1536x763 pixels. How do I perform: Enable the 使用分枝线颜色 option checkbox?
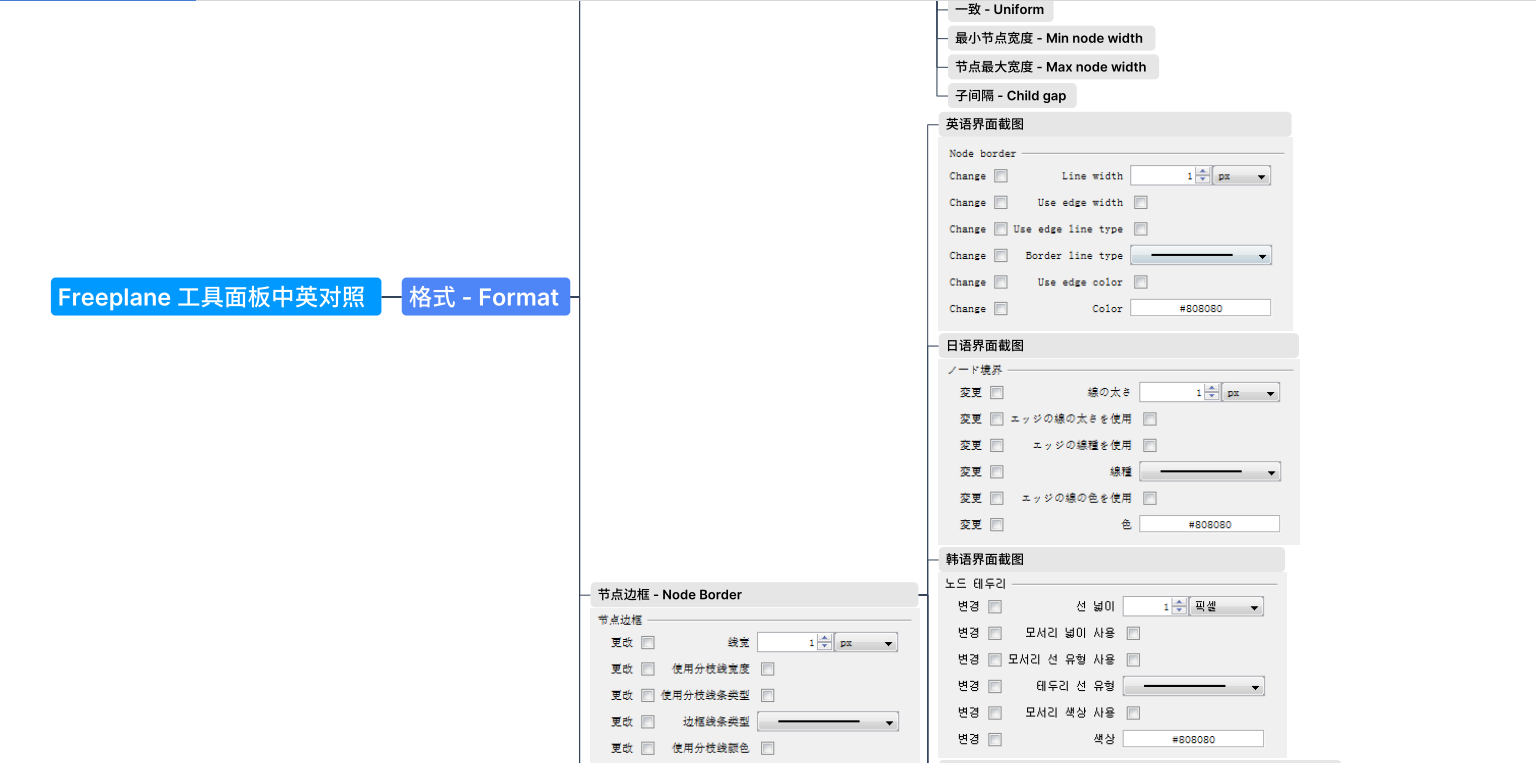point(768,748)
